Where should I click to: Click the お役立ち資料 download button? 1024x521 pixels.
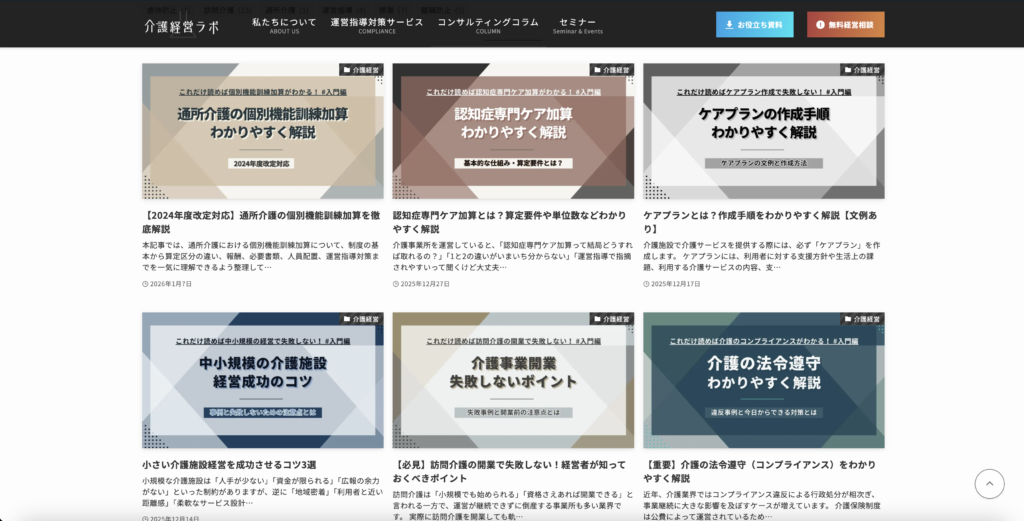754,25
